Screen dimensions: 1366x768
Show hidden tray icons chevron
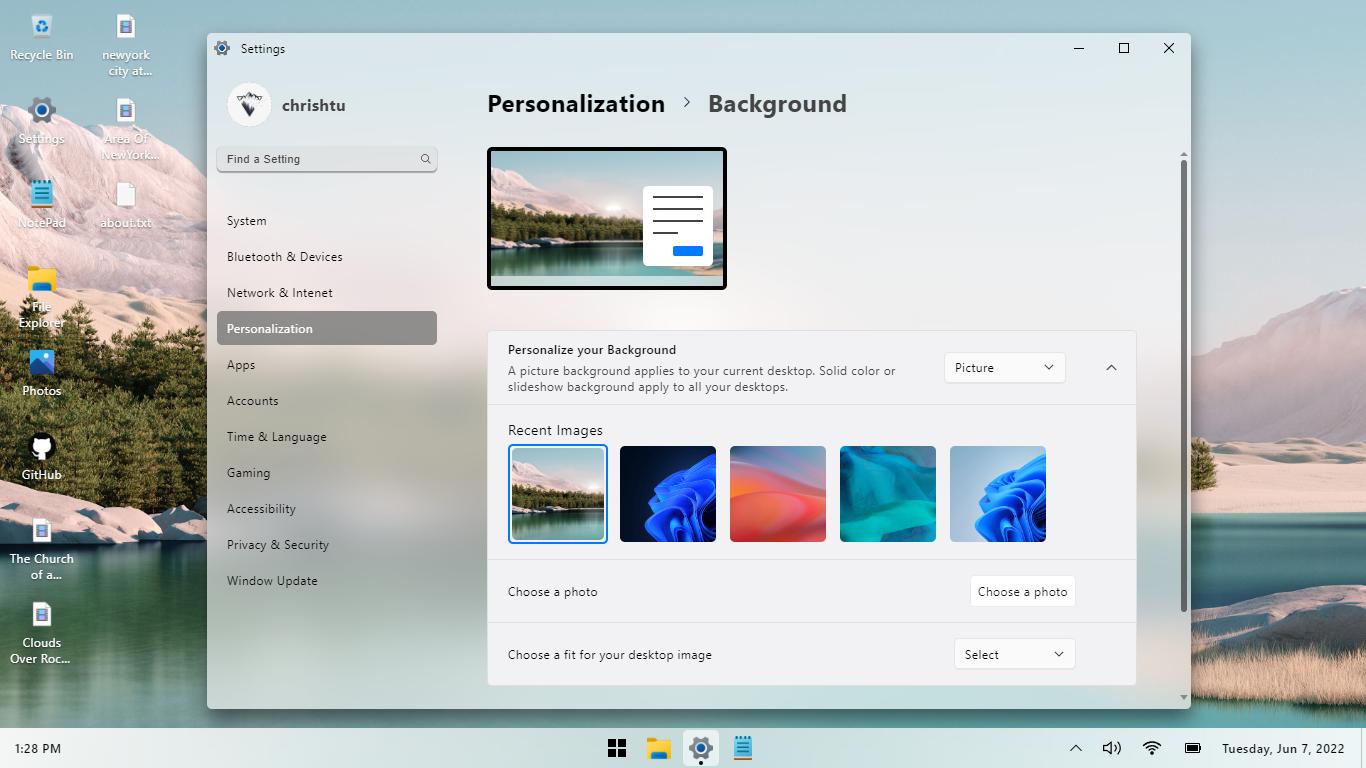(x=1076, y=748)
